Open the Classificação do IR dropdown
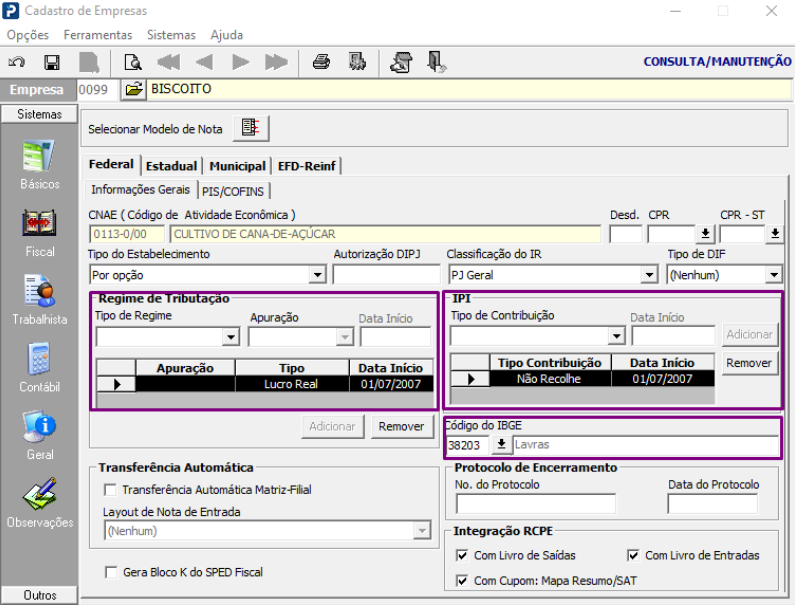Viewport: 795px width, 605px height. coord(649,275)
